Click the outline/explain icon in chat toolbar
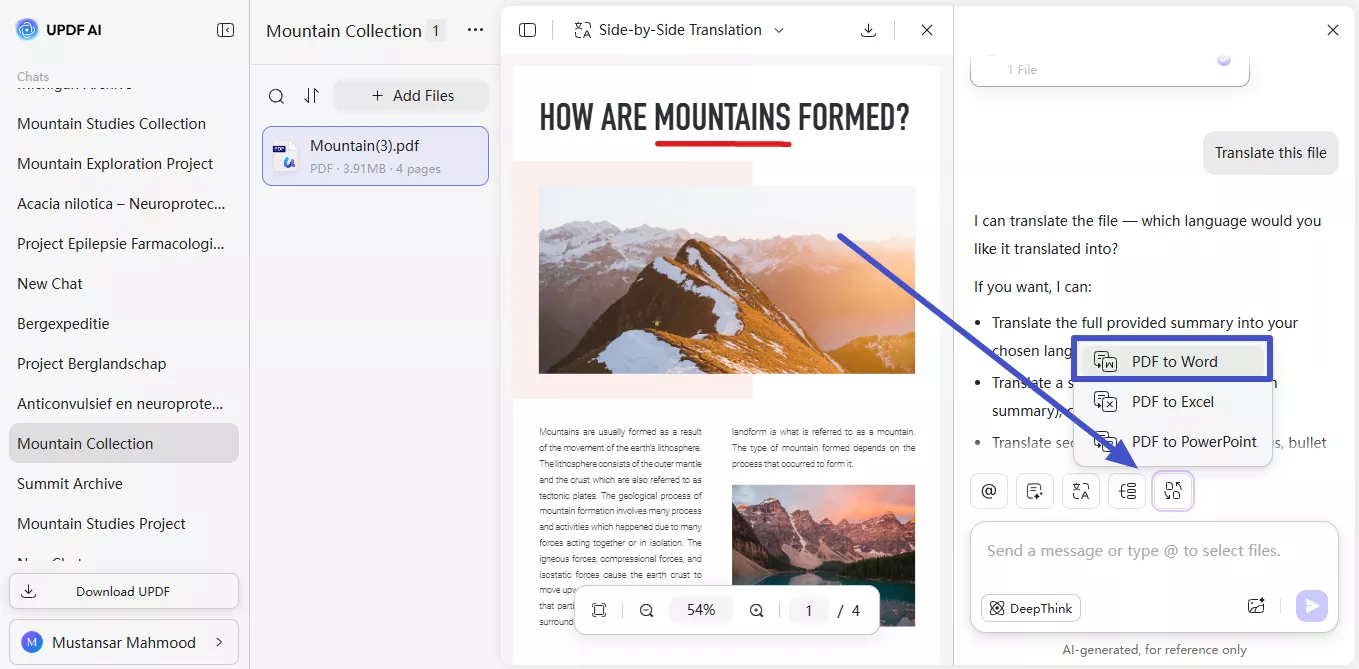1359x669 pixels. (x=1127, y=491)
